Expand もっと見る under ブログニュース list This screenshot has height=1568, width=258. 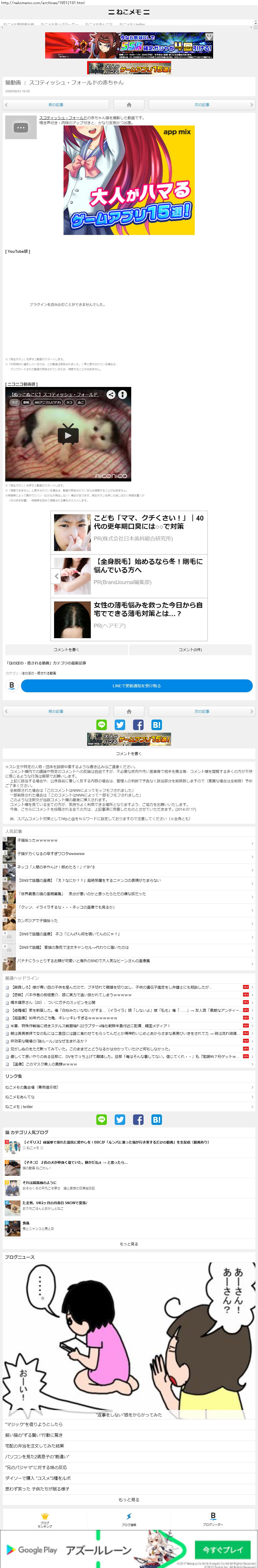click(x=129, y=1499)
